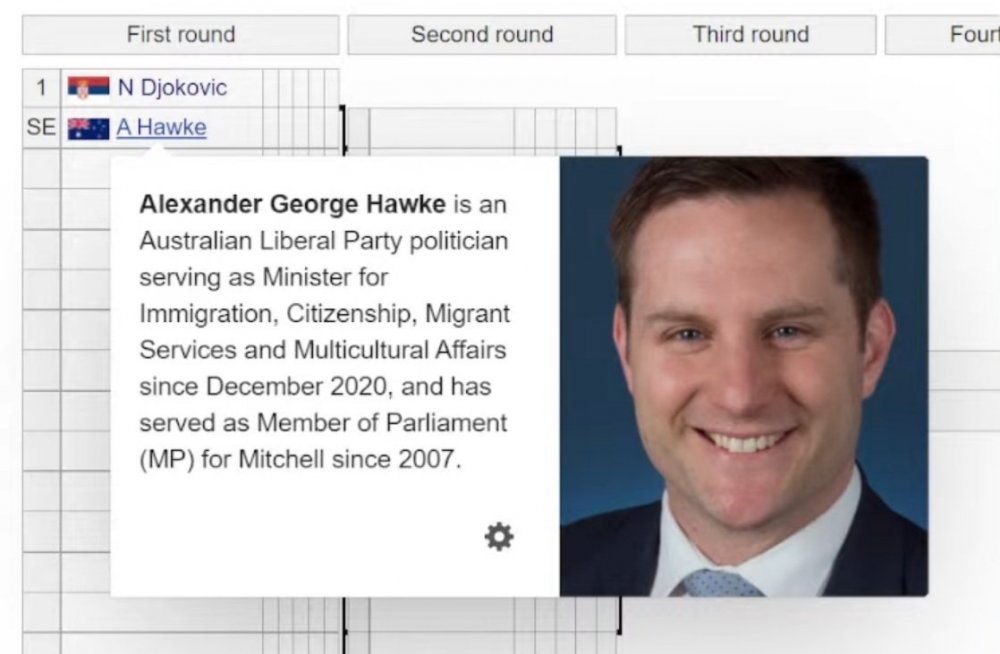
Task: Click the Australian flag beside A Hawke
Action: coord(88,128)
